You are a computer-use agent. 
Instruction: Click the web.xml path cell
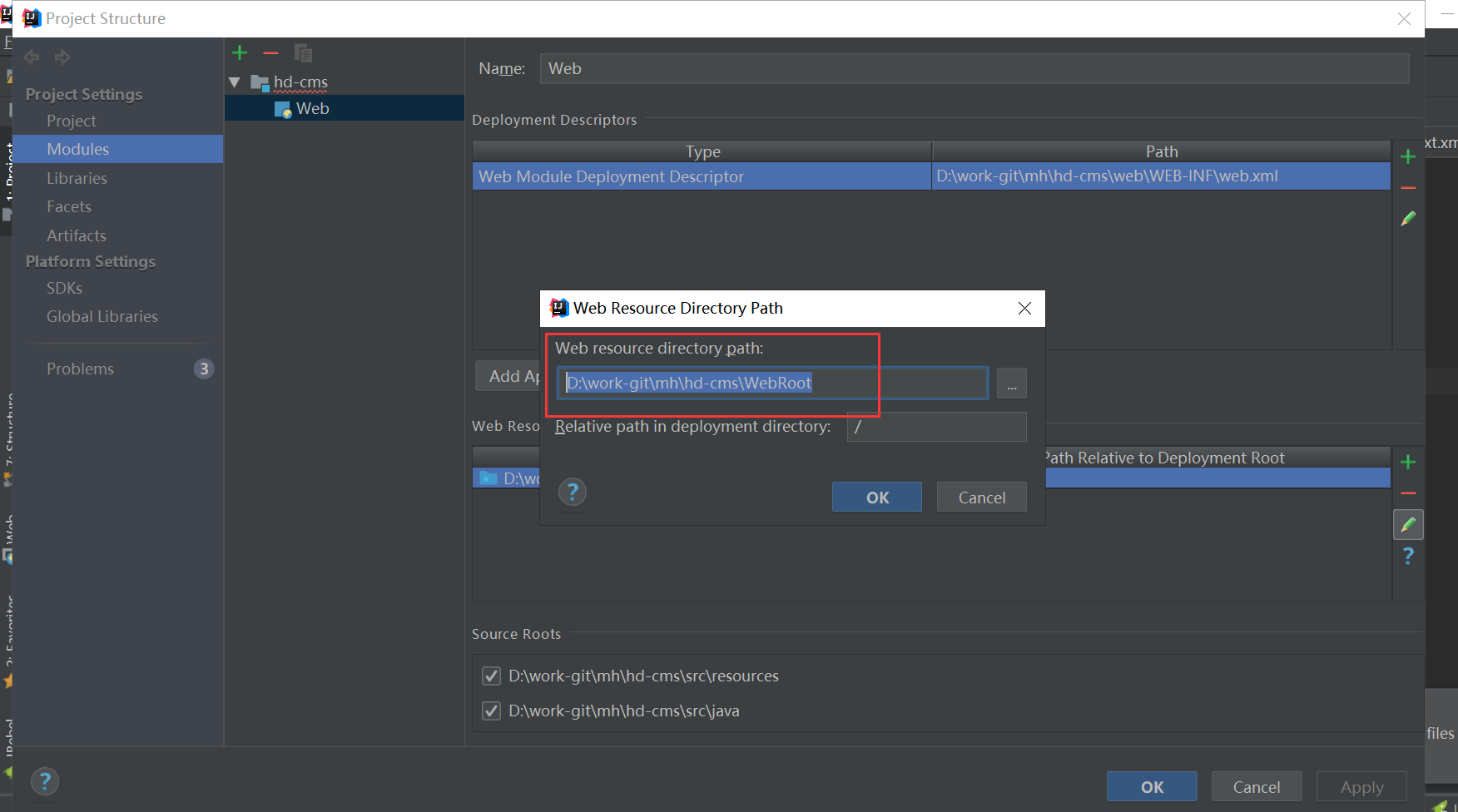(x=1161, y=176)
